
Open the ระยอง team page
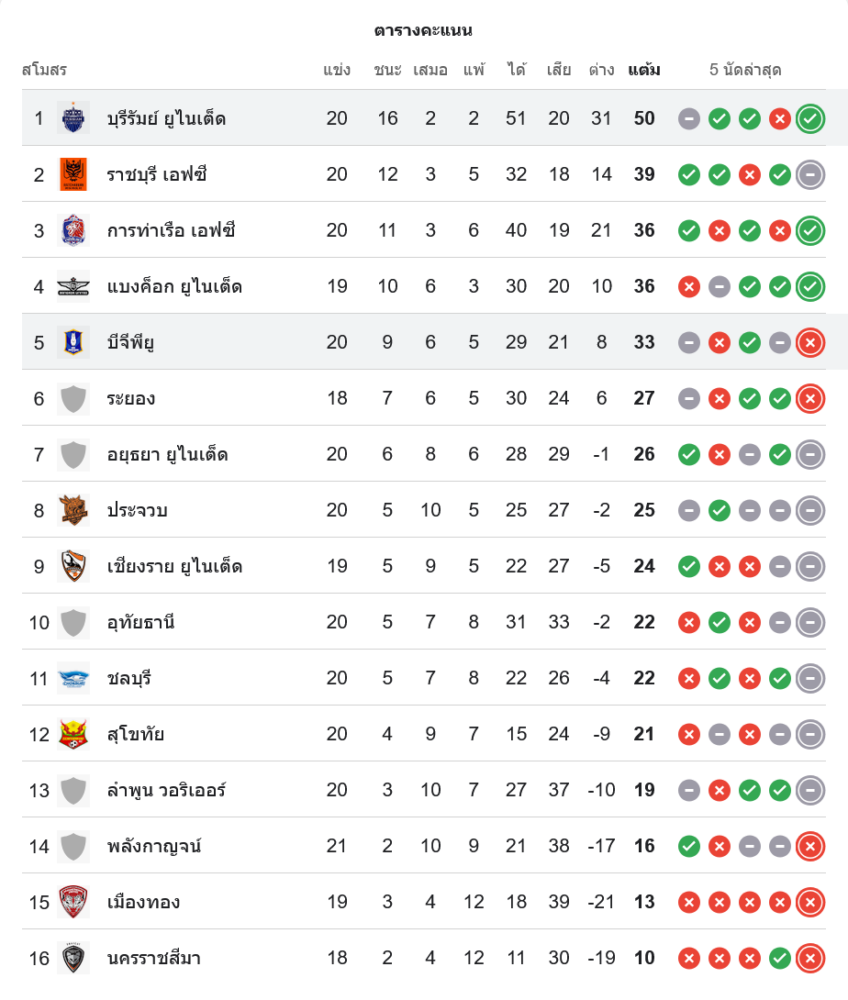tap(131, 399)
